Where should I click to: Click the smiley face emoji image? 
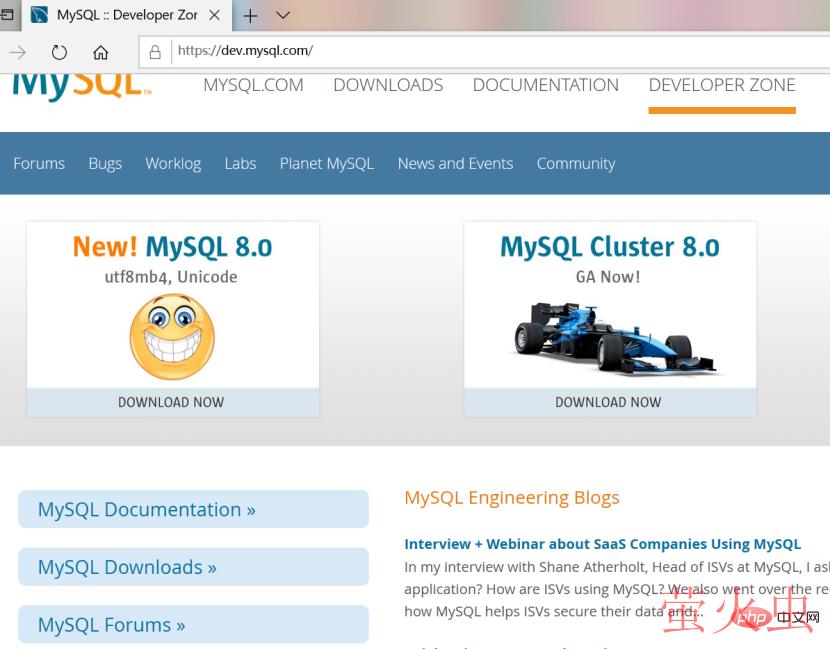click(x=172, y=337)
